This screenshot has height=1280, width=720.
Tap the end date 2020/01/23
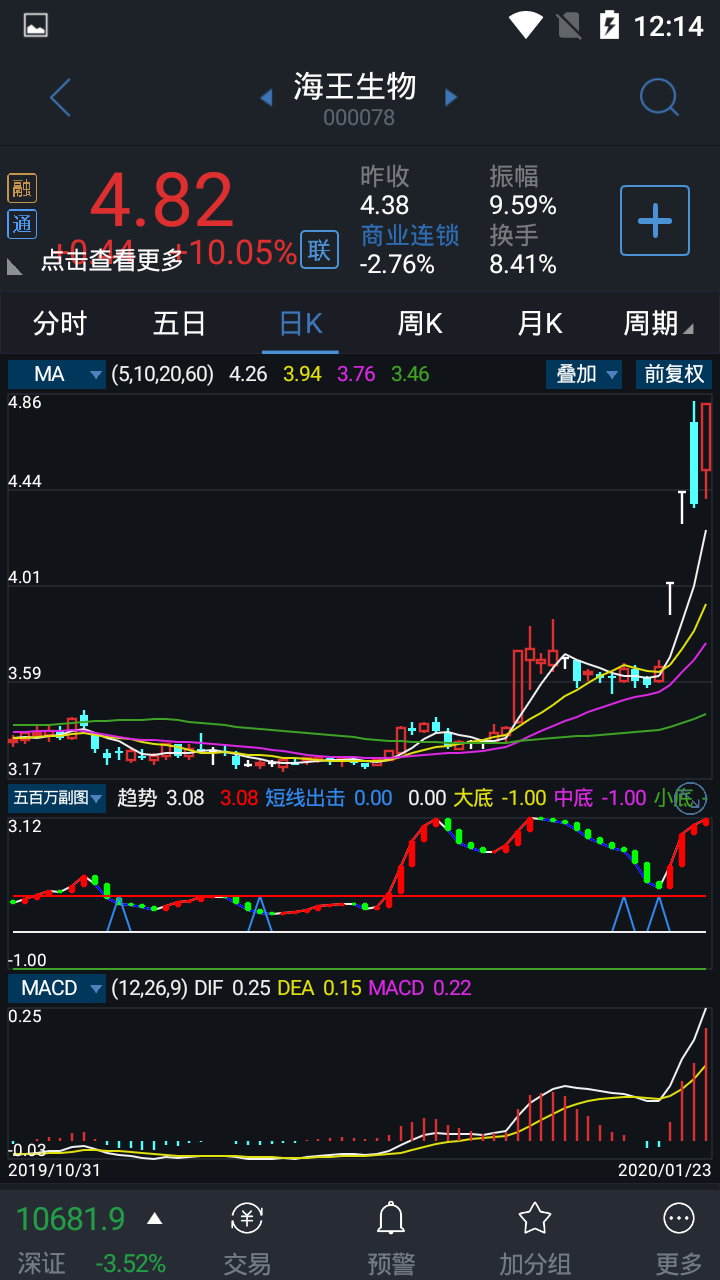click(665, 1169)
